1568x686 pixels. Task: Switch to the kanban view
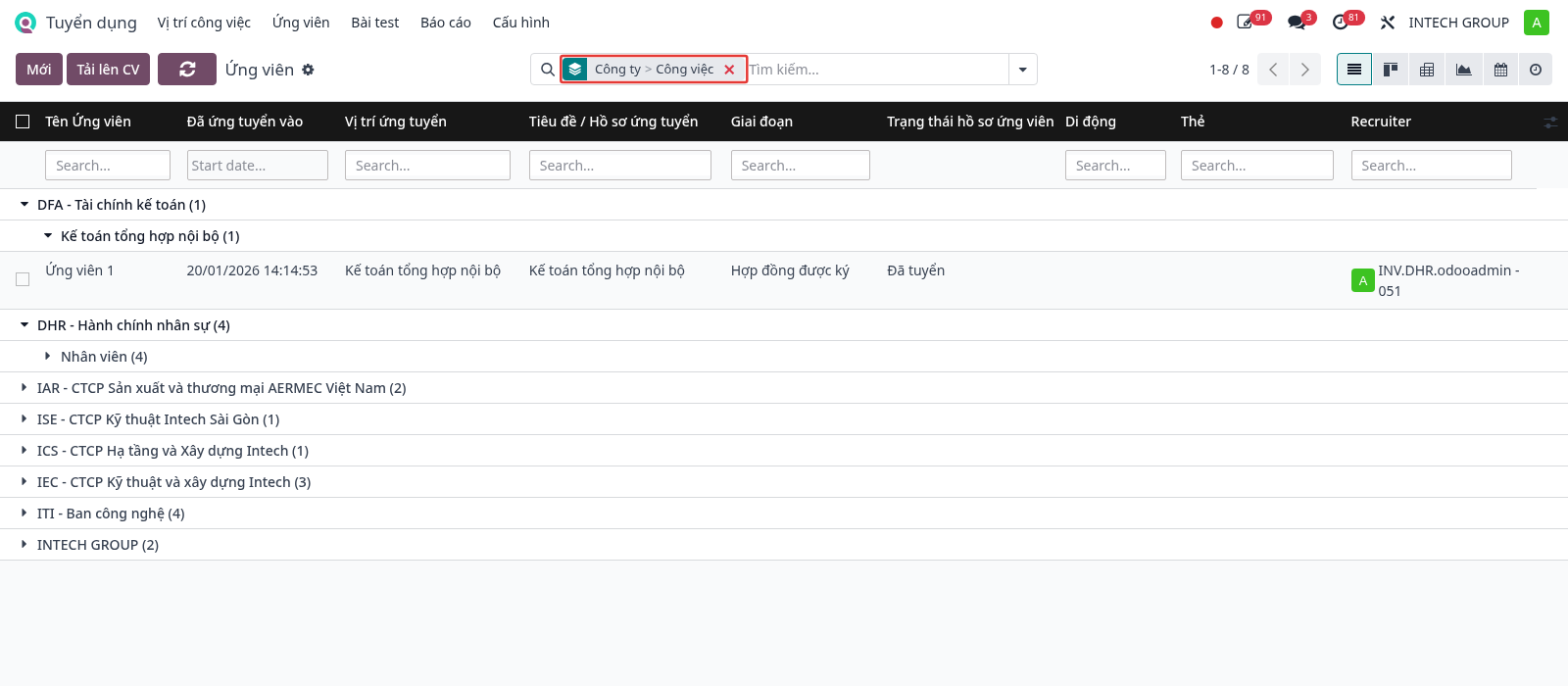click(x=1390, y=70)
